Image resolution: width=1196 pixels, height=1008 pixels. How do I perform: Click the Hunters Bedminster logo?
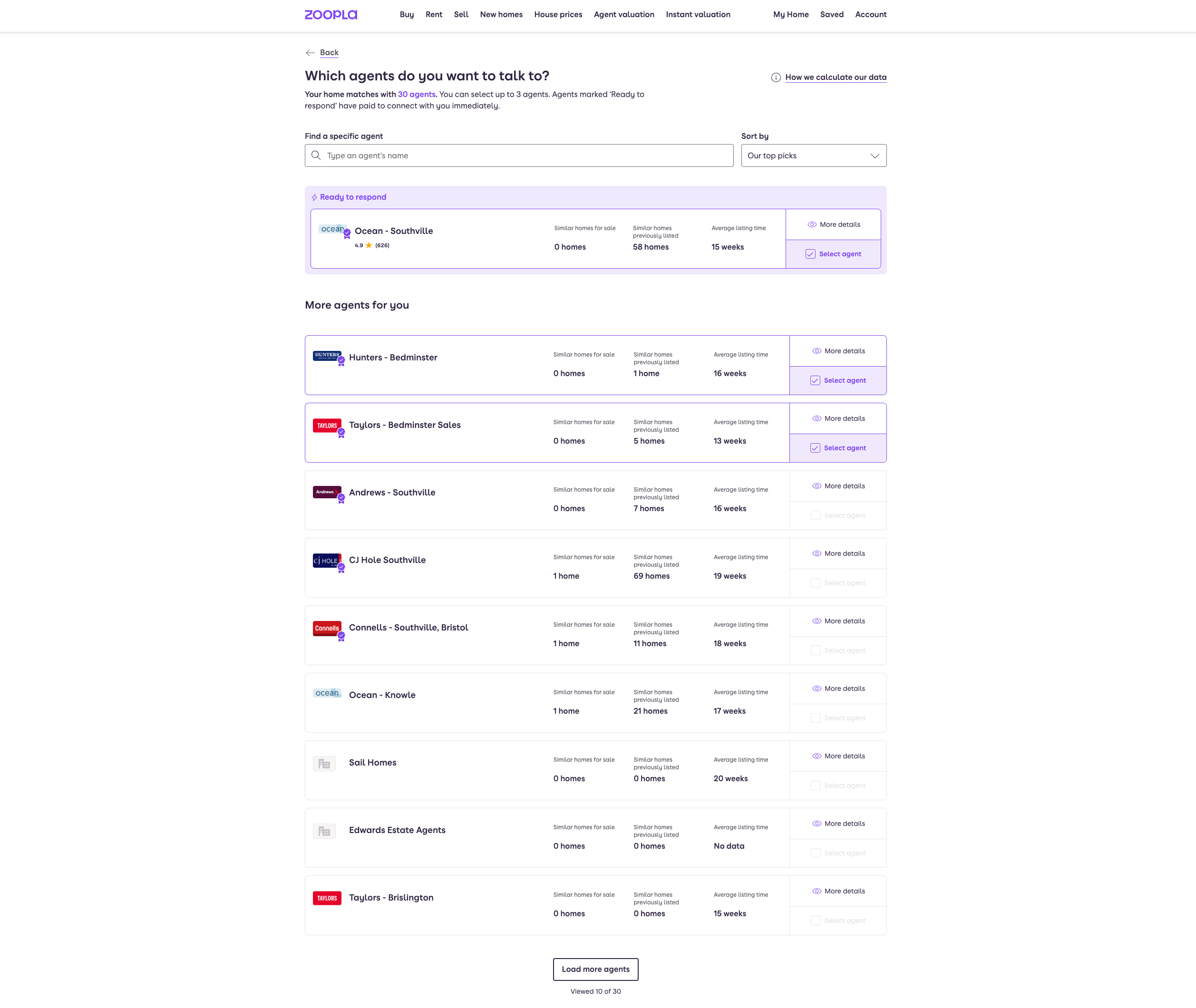[x=327, y=356]
